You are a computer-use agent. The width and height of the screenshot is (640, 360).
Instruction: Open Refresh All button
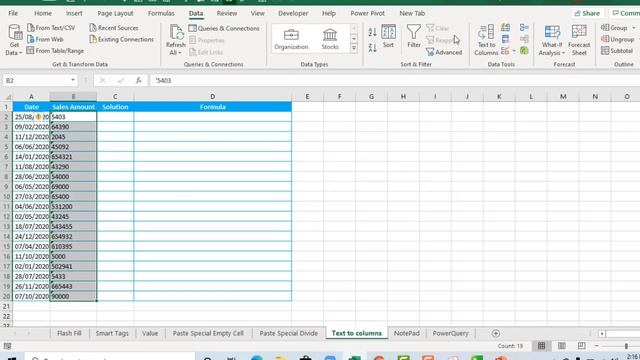176,40
